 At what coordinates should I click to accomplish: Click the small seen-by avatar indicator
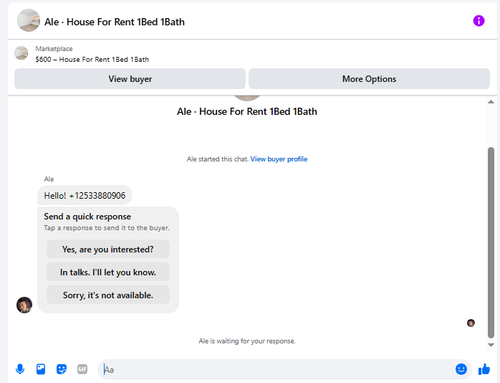tap(471, 323)
